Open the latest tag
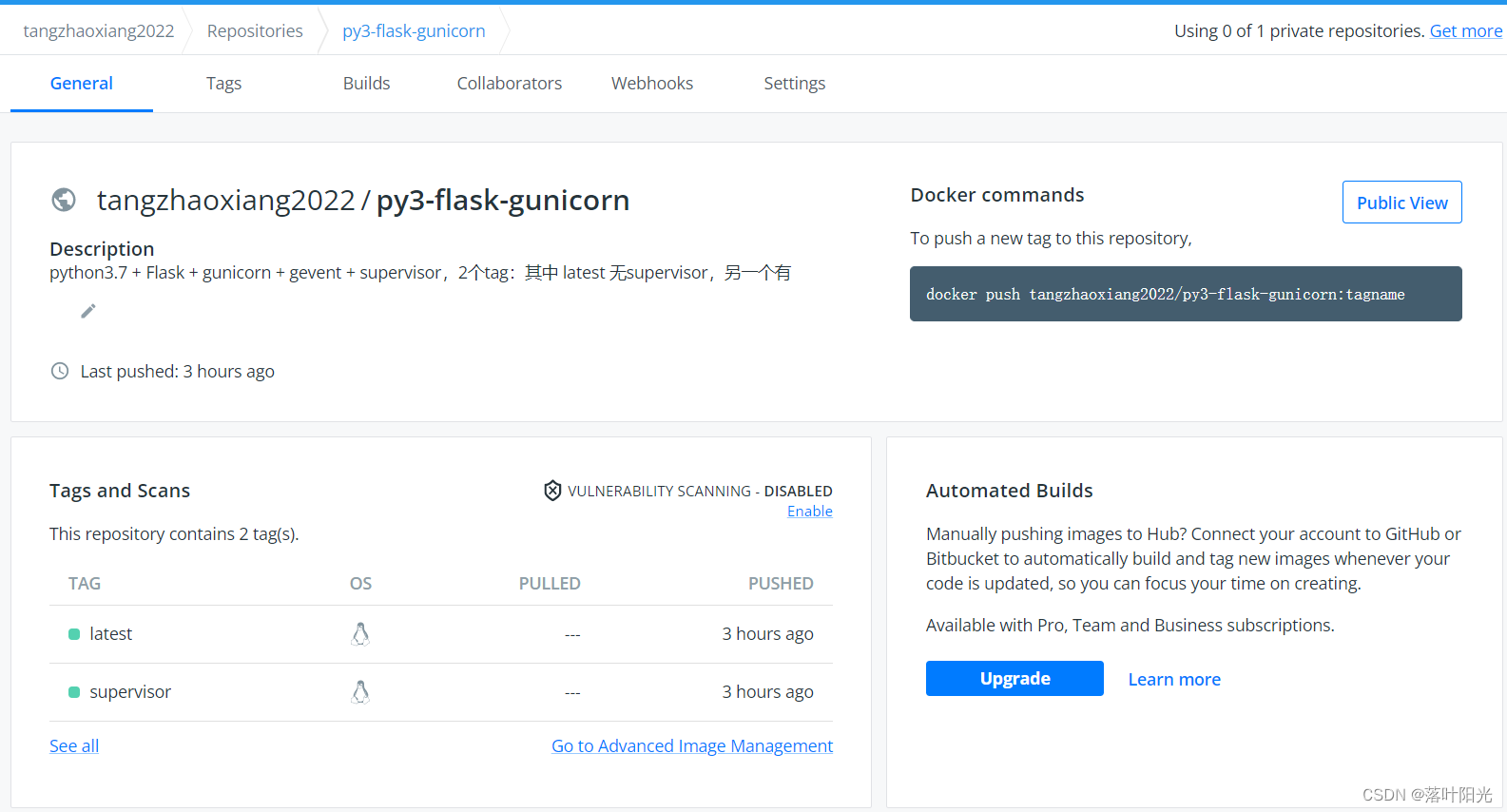1507x812 pixels. click(111, 634)
